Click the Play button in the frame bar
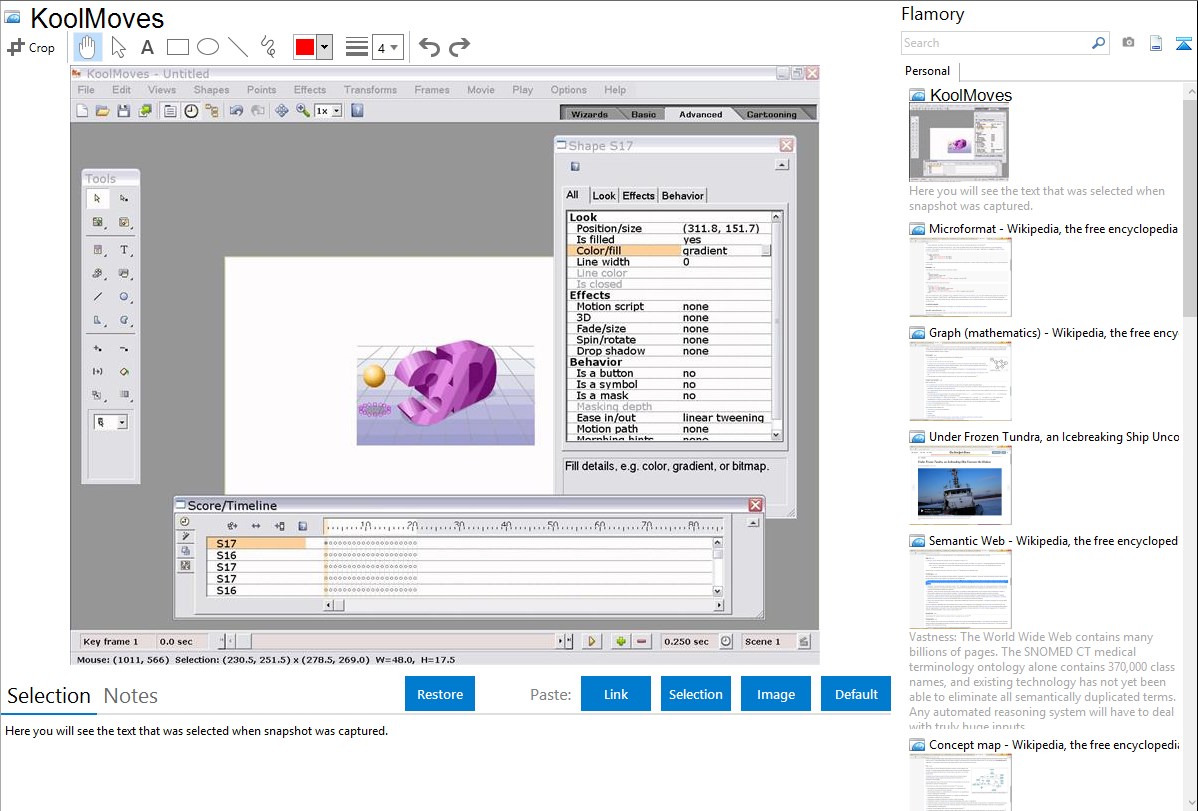 tap(591, 641)
